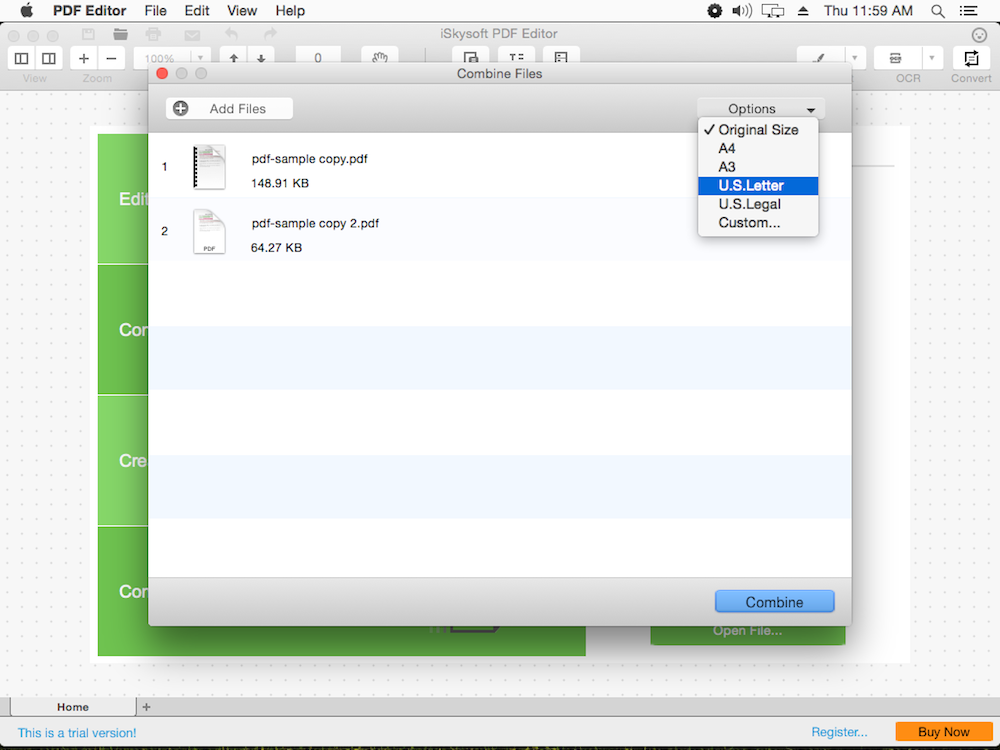Image resolution: width=1000 pixels, height=750 pixels.
Task: Click the page number field showing 0
Action: (318, 58)
